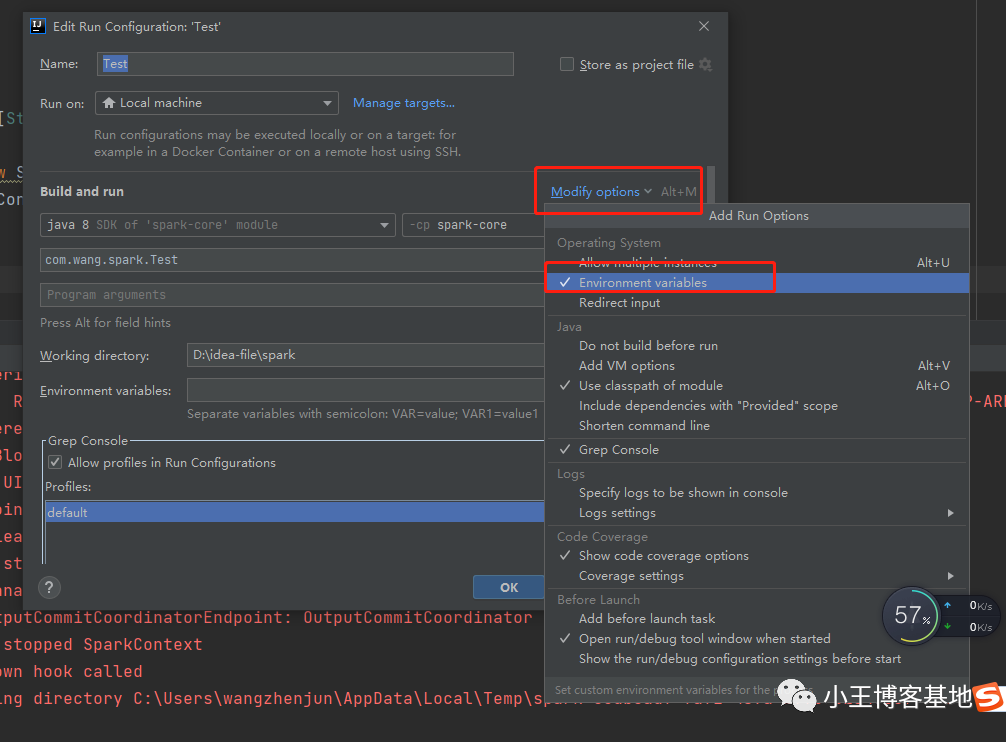
Task: Toggle the Grep Console menu option
Action: tap(756, 450)
